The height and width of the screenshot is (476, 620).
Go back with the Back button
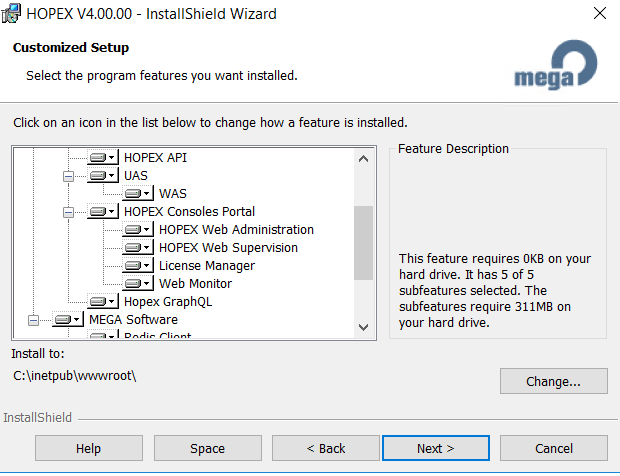325,449
